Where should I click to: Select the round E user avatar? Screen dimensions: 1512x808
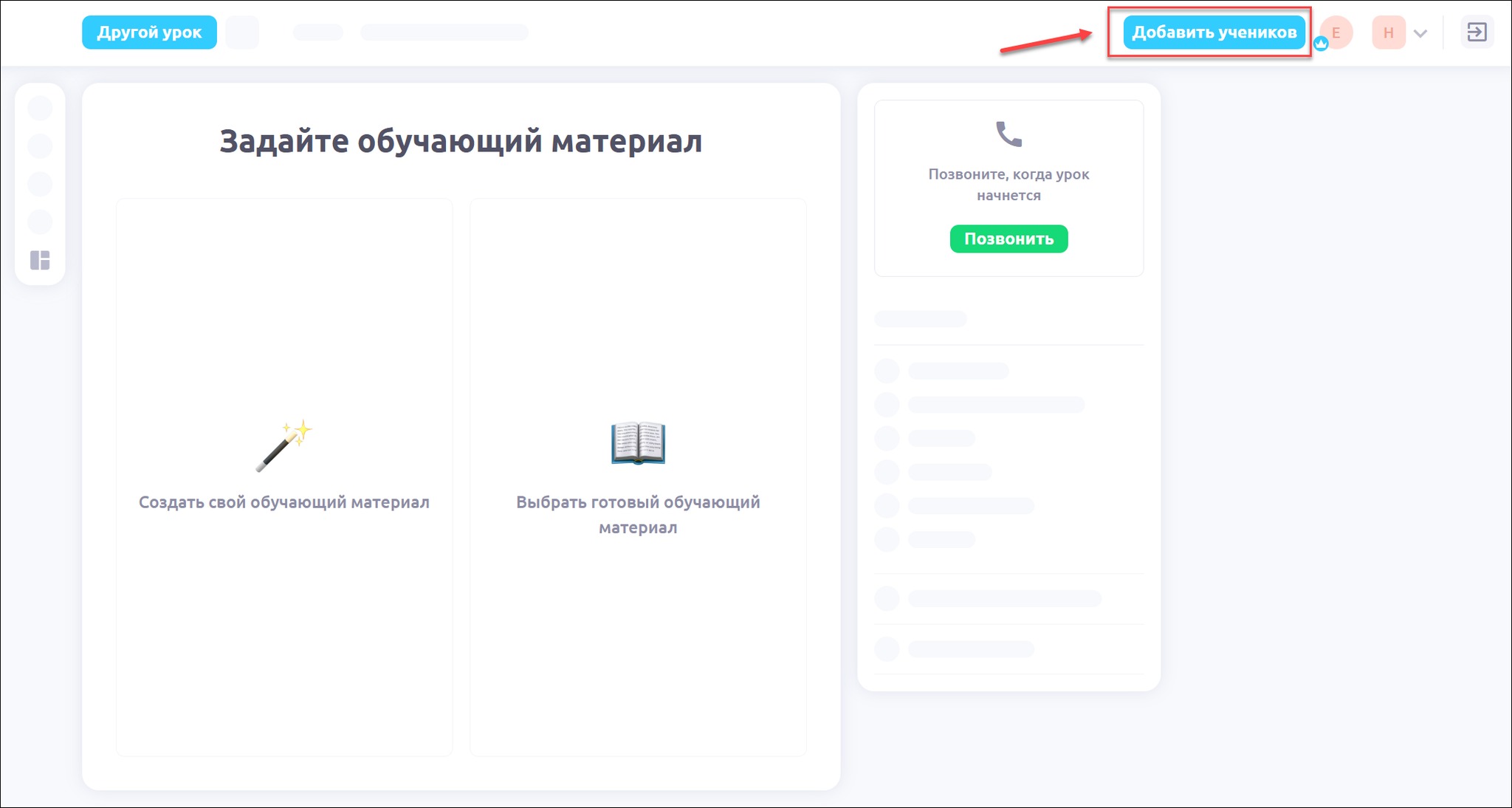1337,31
